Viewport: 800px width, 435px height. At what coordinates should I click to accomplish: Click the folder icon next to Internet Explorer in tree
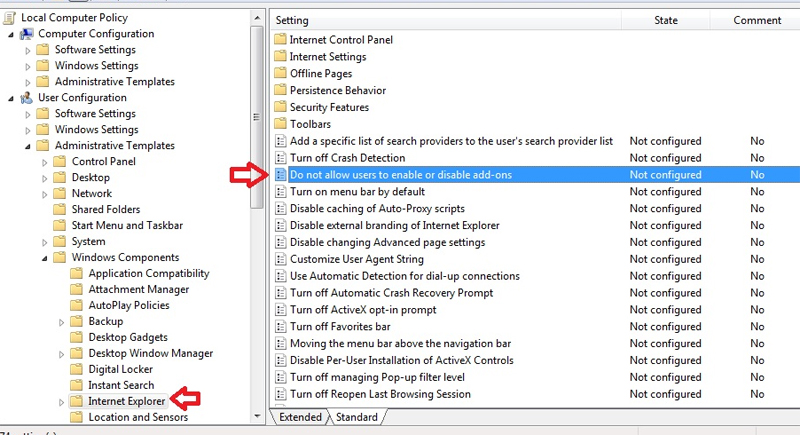77,401
